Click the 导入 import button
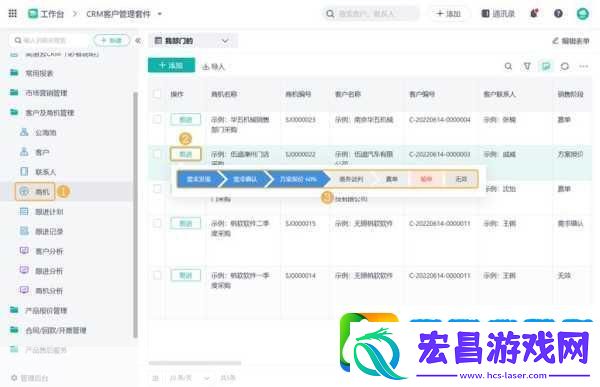 click(x=214, y=67)
